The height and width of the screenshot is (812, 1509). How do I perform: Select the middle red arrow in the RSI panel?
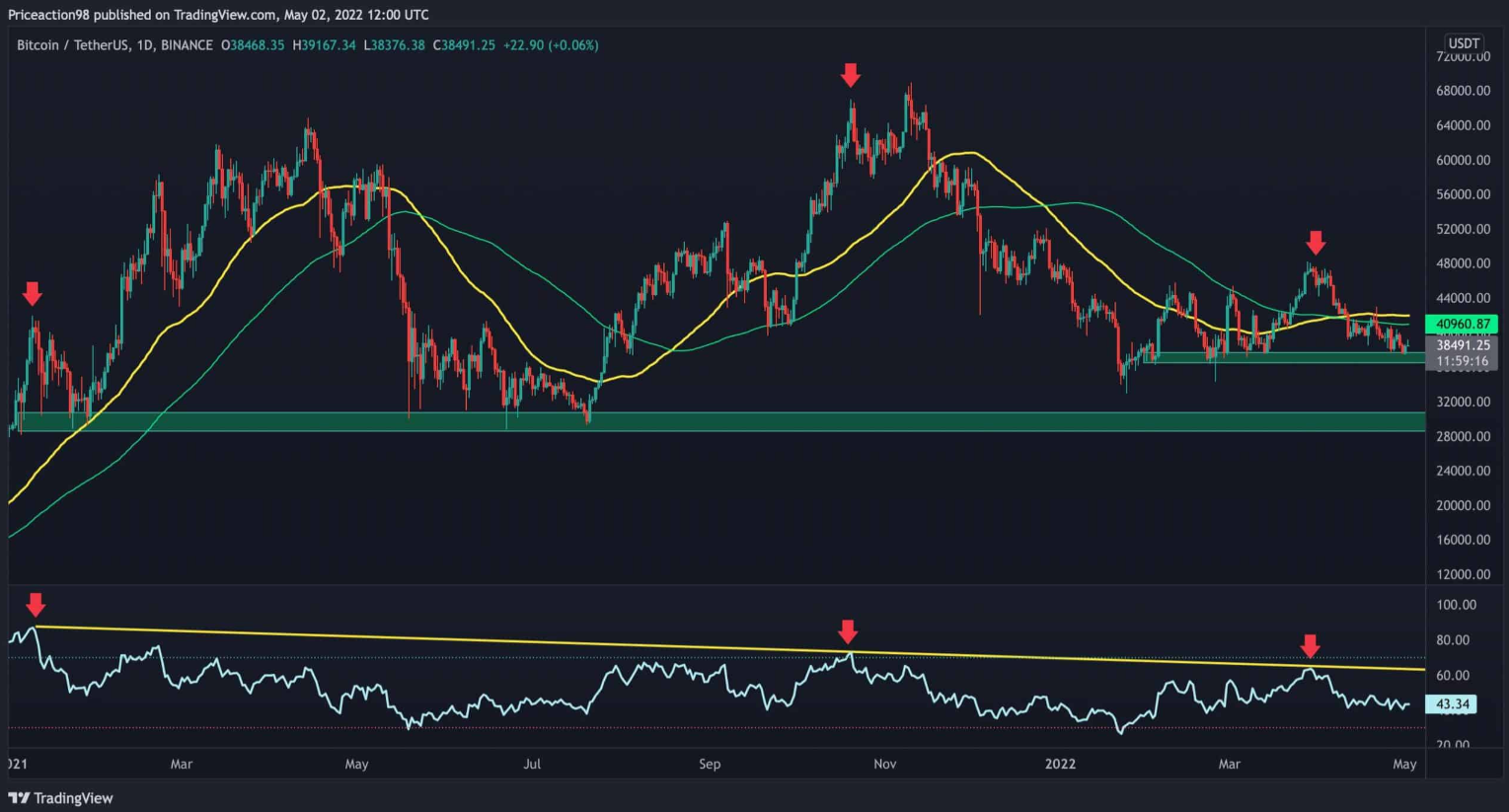click(x=847, y=631)
